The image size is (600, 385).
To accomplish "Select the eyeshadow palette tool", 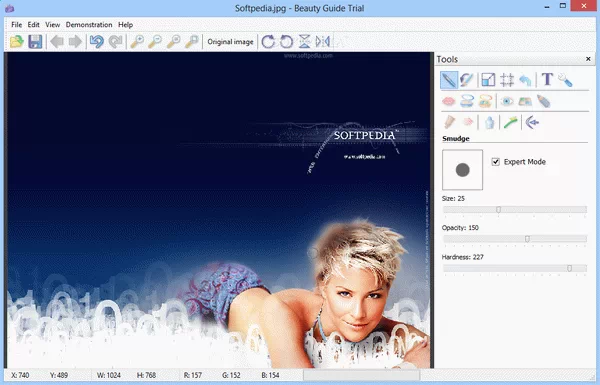I will pos(525,101).
